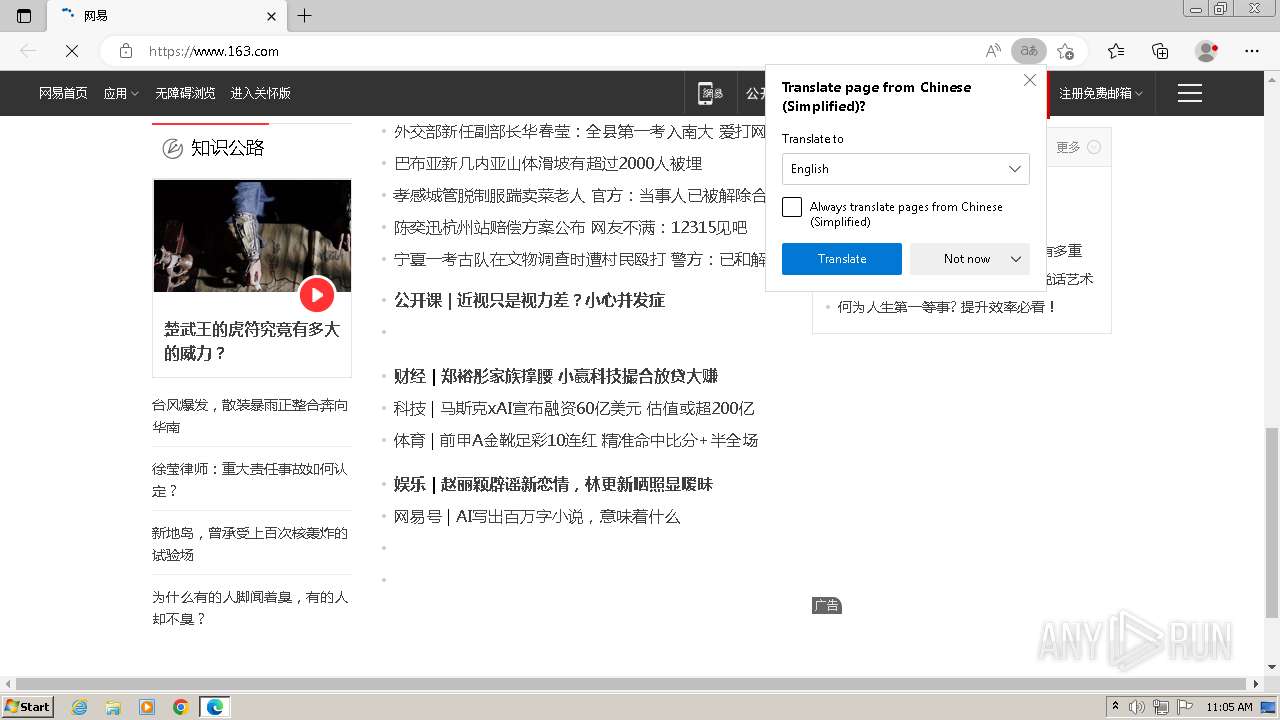Open 何为人生第一等事 link
Viewport: 1280px width, 720px height.
947,307
